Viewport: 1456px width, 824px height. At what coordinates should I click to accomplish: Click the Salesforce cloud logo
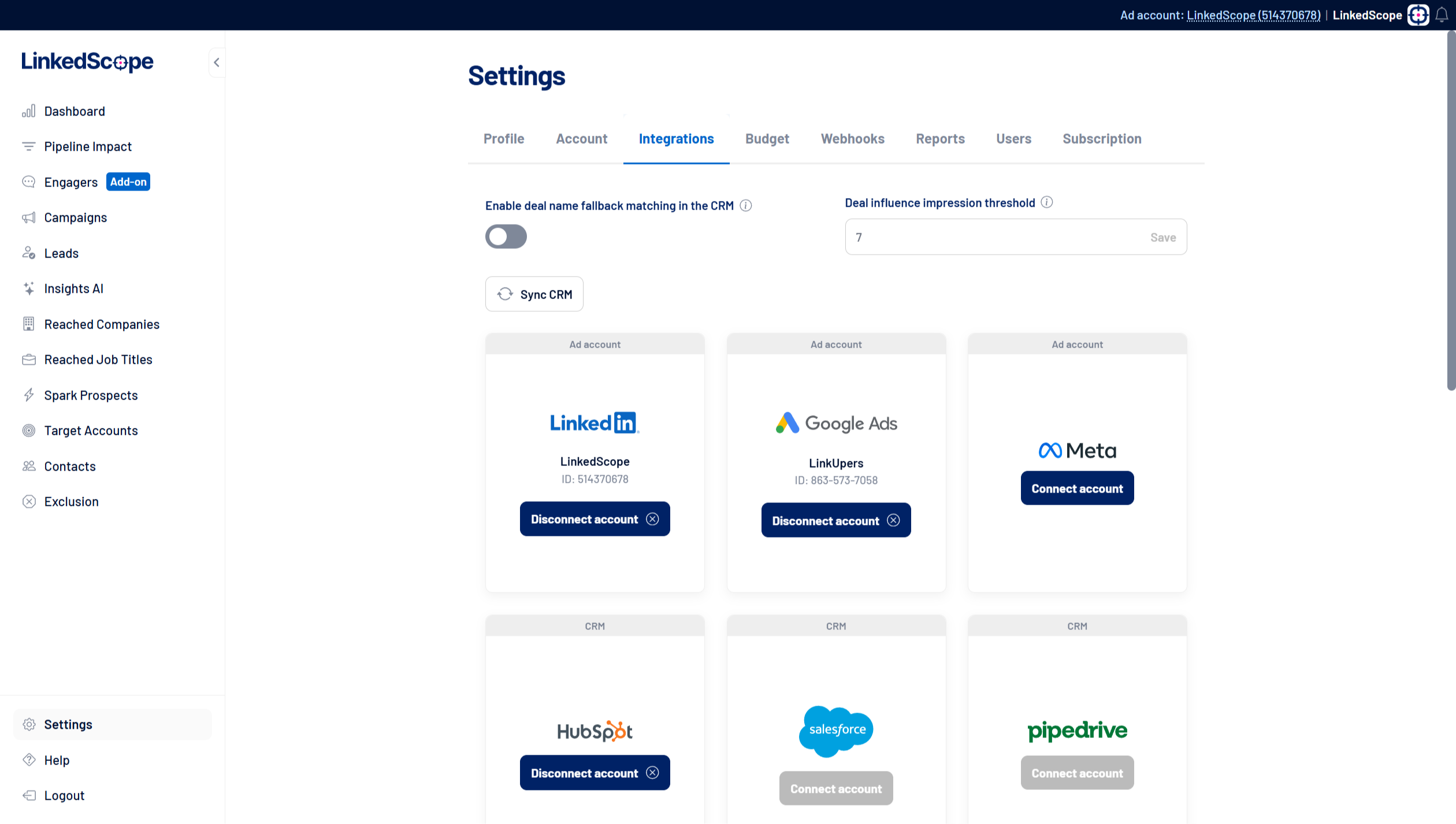(836, 730)
